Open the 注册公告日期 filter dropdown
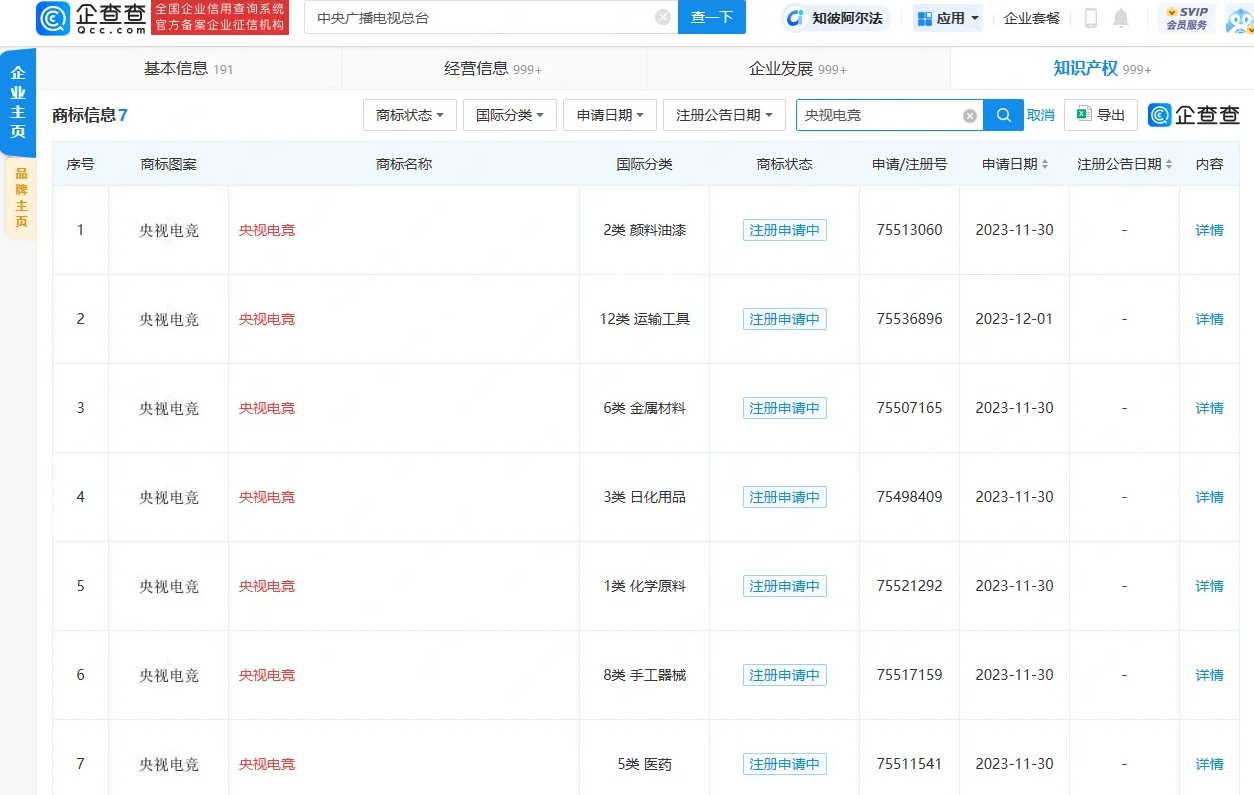The width and height of the screenshot is (1254, 795). [x=724, y=115]
